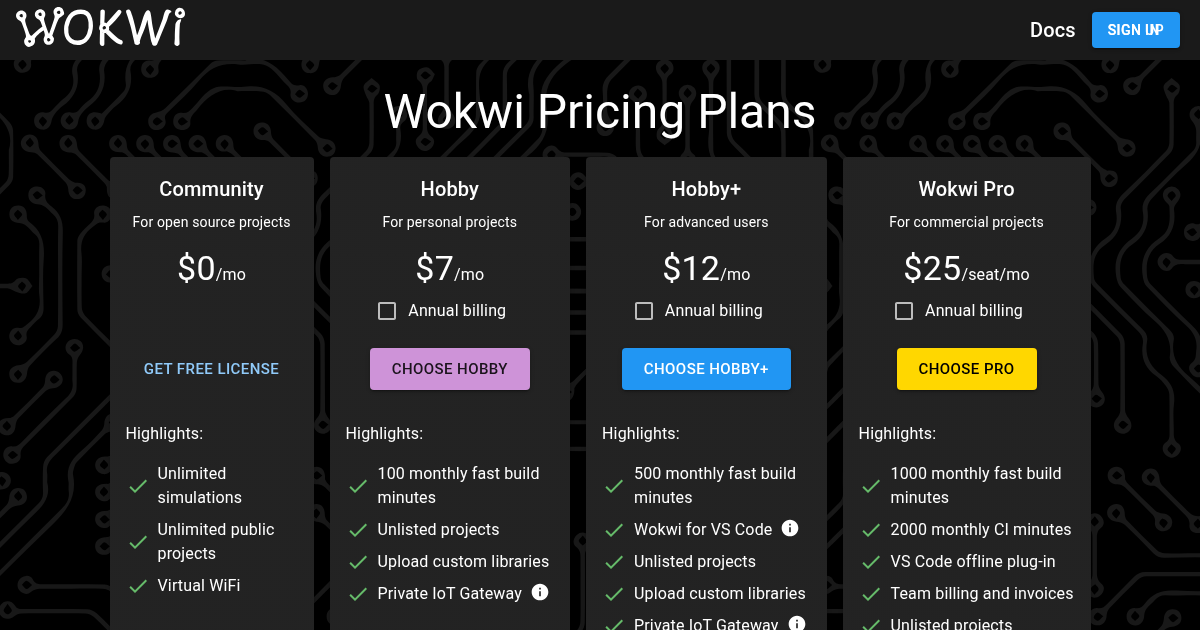Viewport: 1200px width, 630px height.
Task: Click checkmark icon beside Virtual WiFi
Action: coord(139,586)
